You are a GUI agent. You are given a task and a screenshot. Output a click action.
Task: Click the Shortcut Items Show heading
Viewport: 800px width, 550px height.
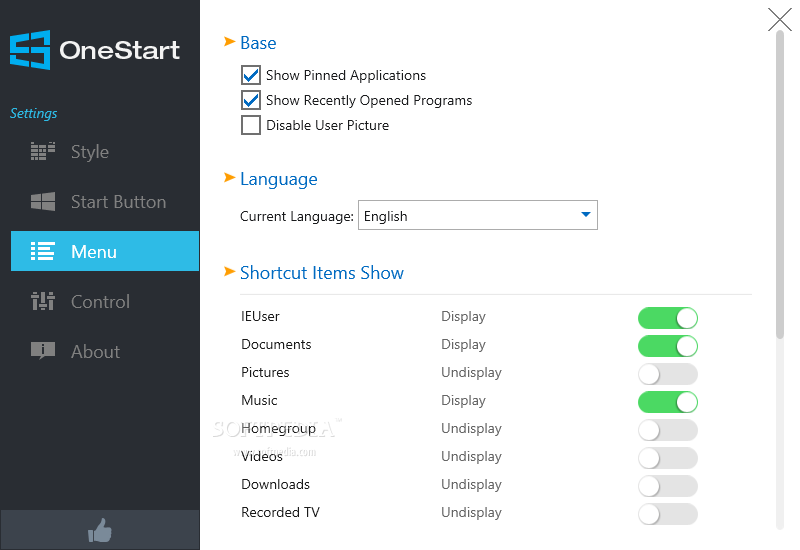(322, 273)
